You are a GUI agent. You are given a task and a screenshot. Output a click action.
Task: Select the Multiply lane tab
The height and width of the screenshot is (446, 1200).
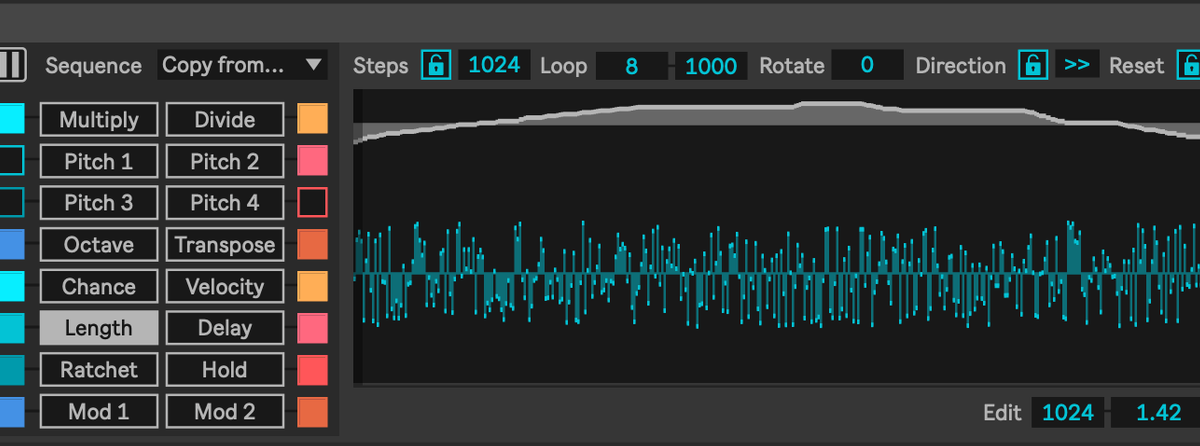point(98,120)
